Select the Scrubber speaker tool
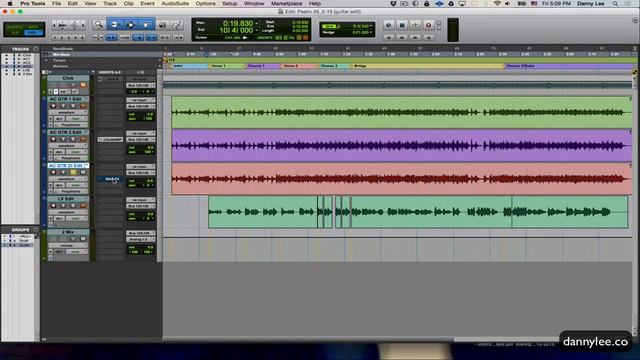The height and width of the screenshot is (360, 640). (162, 25)
